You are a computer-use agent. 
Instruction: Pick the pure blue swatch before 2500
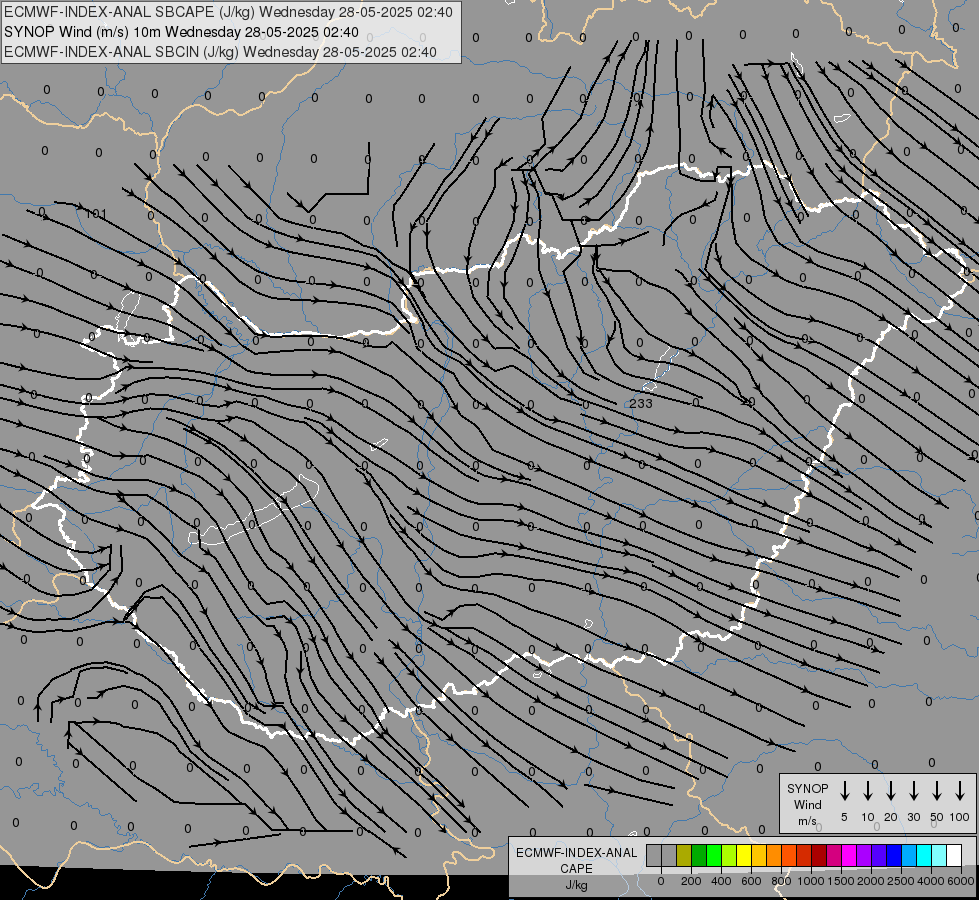click(x=895, y=856)
